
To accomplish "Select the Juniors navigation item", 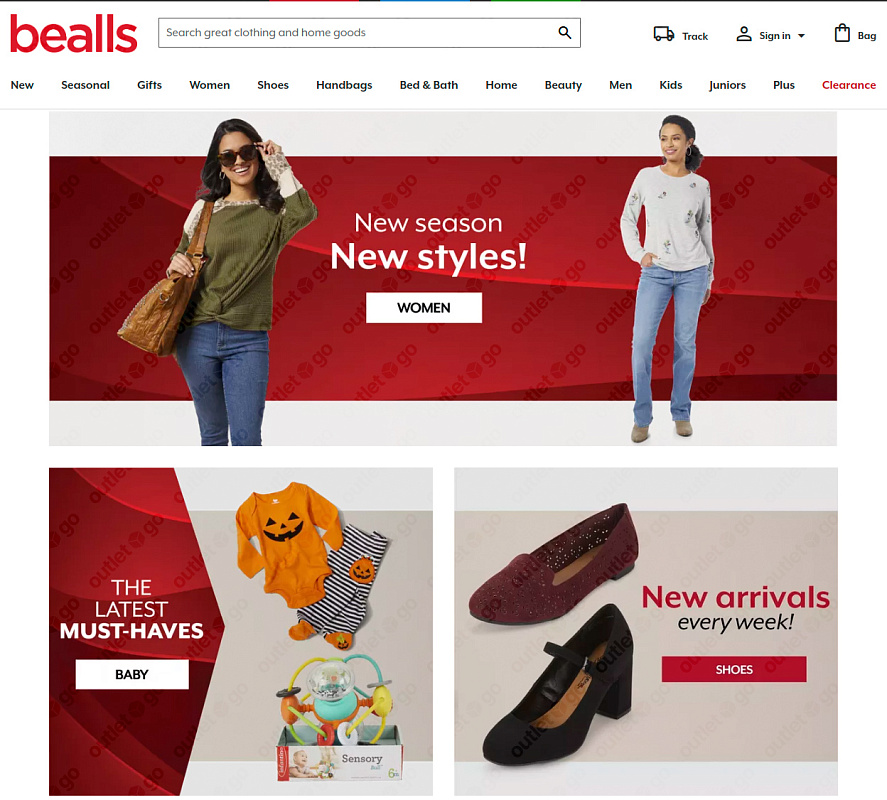I will point(727,85).
